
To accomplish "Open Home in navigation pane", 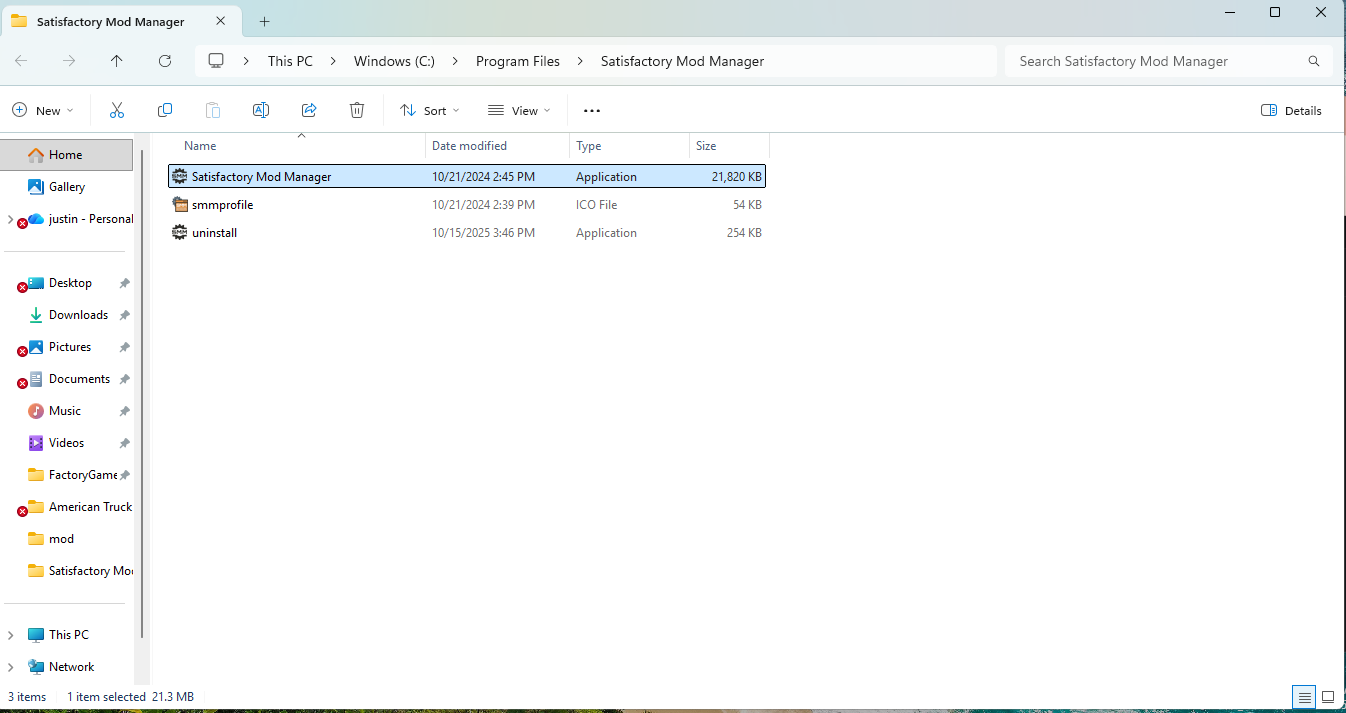I will [66, 155].
